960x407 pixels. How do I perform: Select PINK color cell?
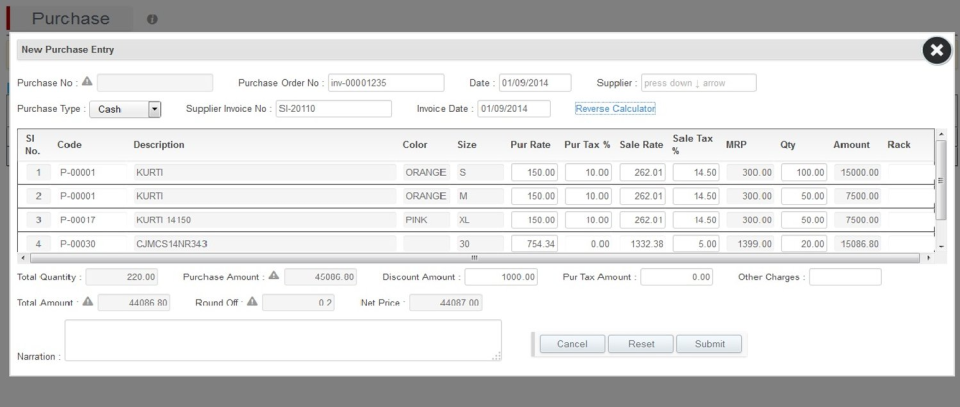426,220
